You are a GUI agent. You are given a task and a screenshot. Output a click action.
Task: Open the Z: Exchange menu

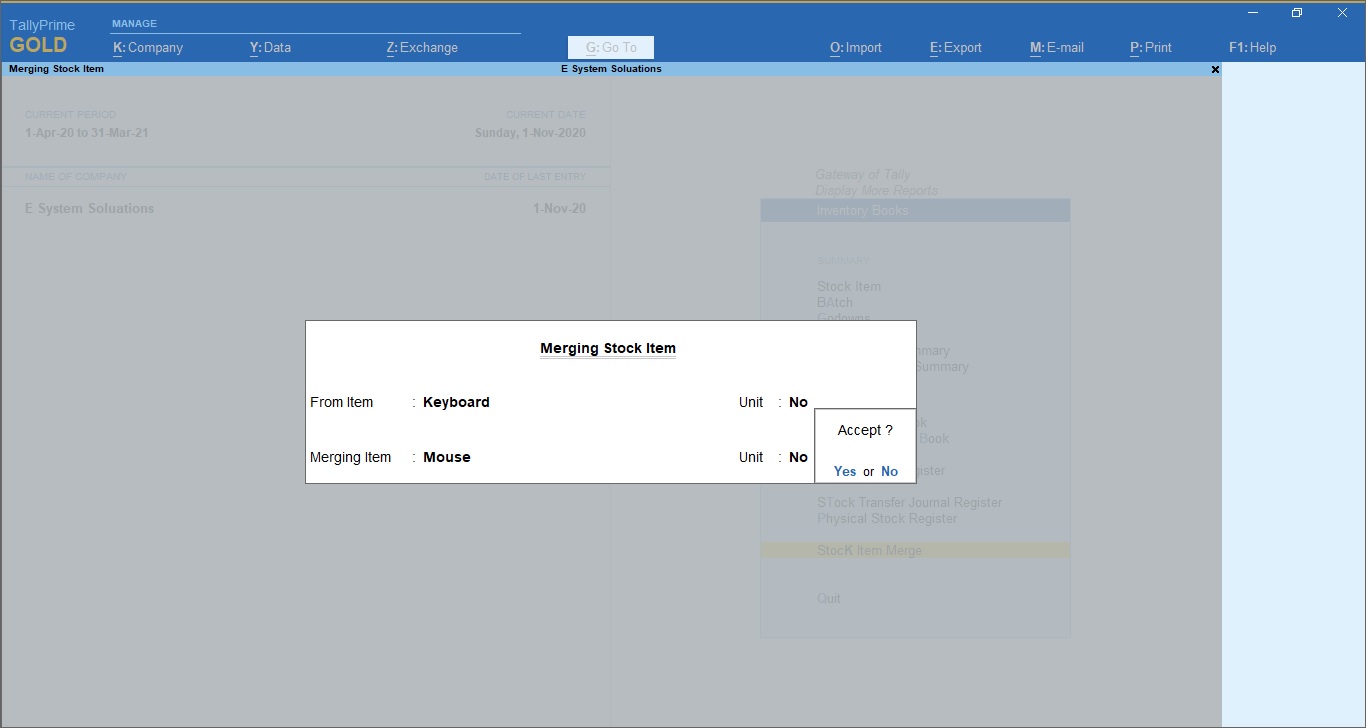tap(422, 47)
